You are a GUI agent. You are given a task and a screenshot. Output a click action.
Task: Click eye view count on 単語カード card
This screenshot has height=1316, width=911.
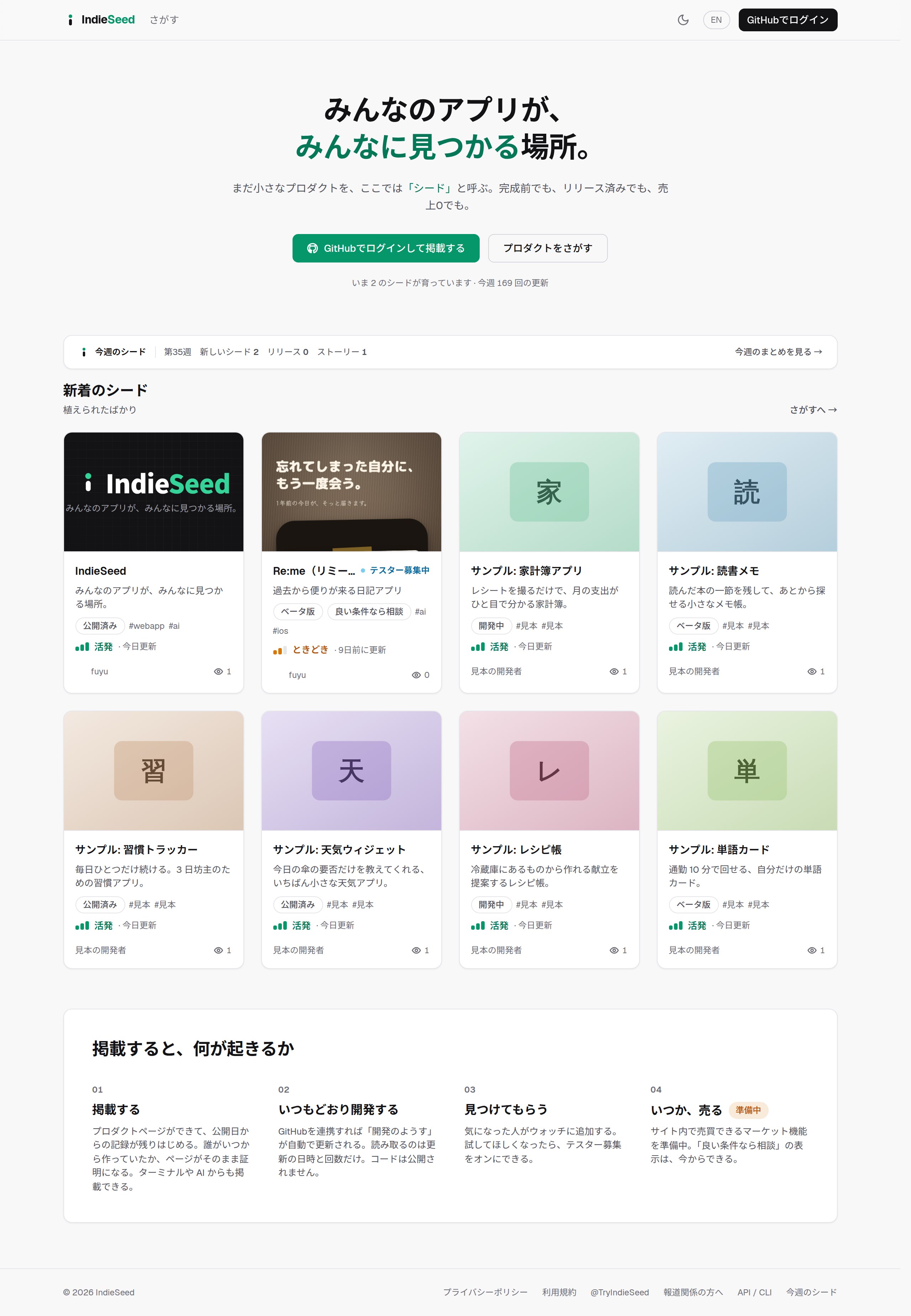(816, 950)
